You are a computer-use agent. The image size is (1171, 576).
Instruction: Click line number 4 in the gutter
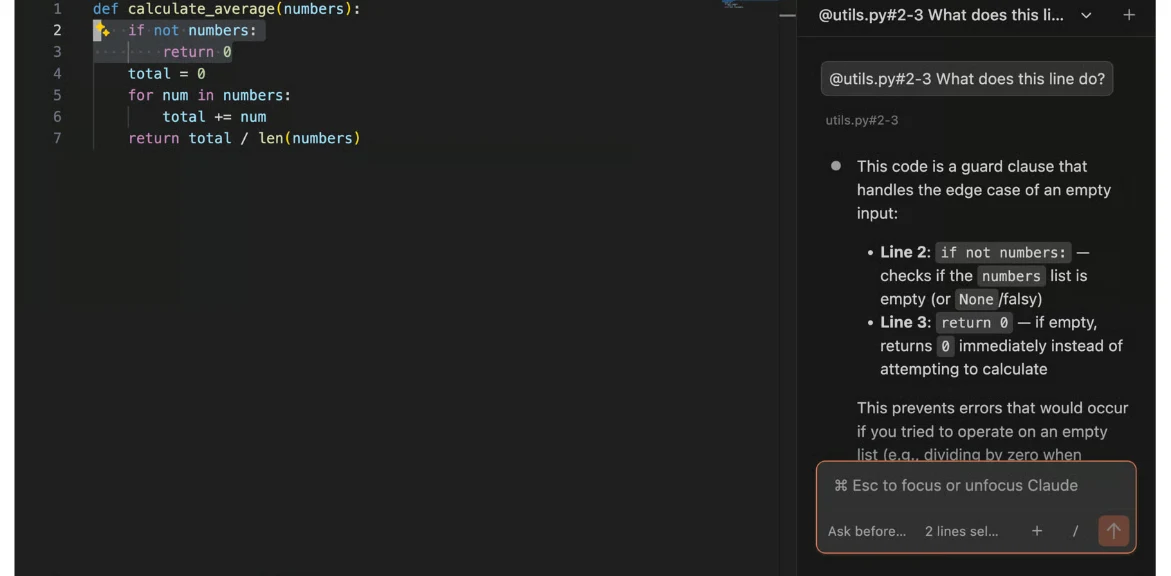57,73
